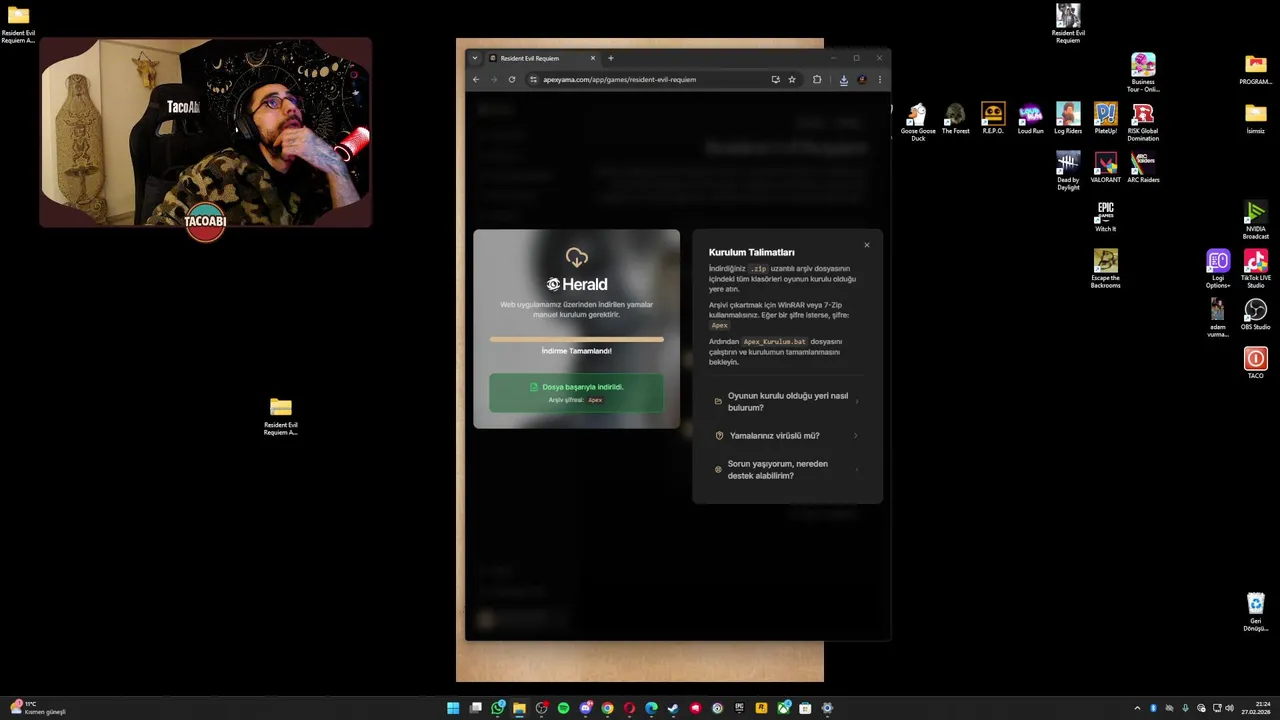Viewport: 1280px width, 720px height.
Task: Bookmark this page with the star
Action: 792,79
